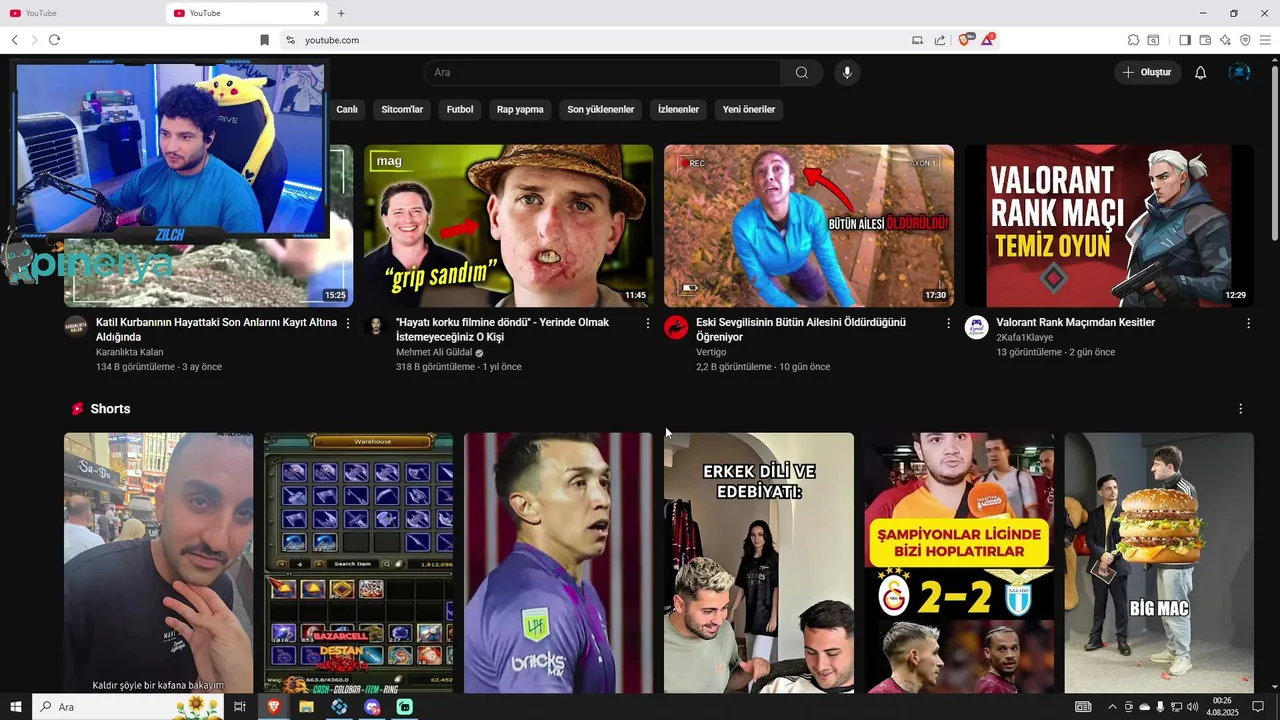Click the install app icon in address bar
Image resolution: width=1280 pixels, height=720 pixels.
[917, 40]
